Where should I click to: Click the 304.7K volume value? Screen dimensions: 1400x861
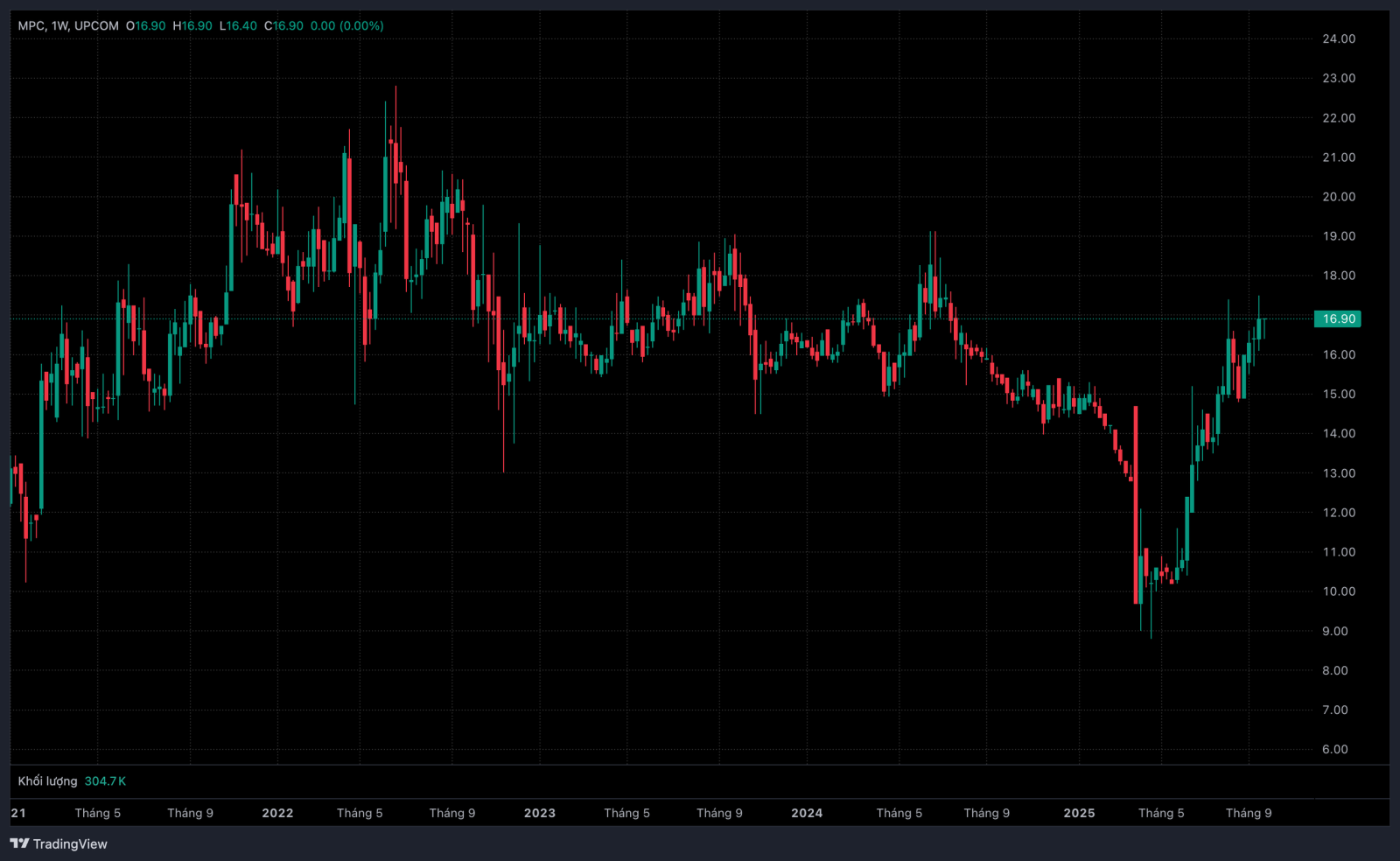pos(105,780)
